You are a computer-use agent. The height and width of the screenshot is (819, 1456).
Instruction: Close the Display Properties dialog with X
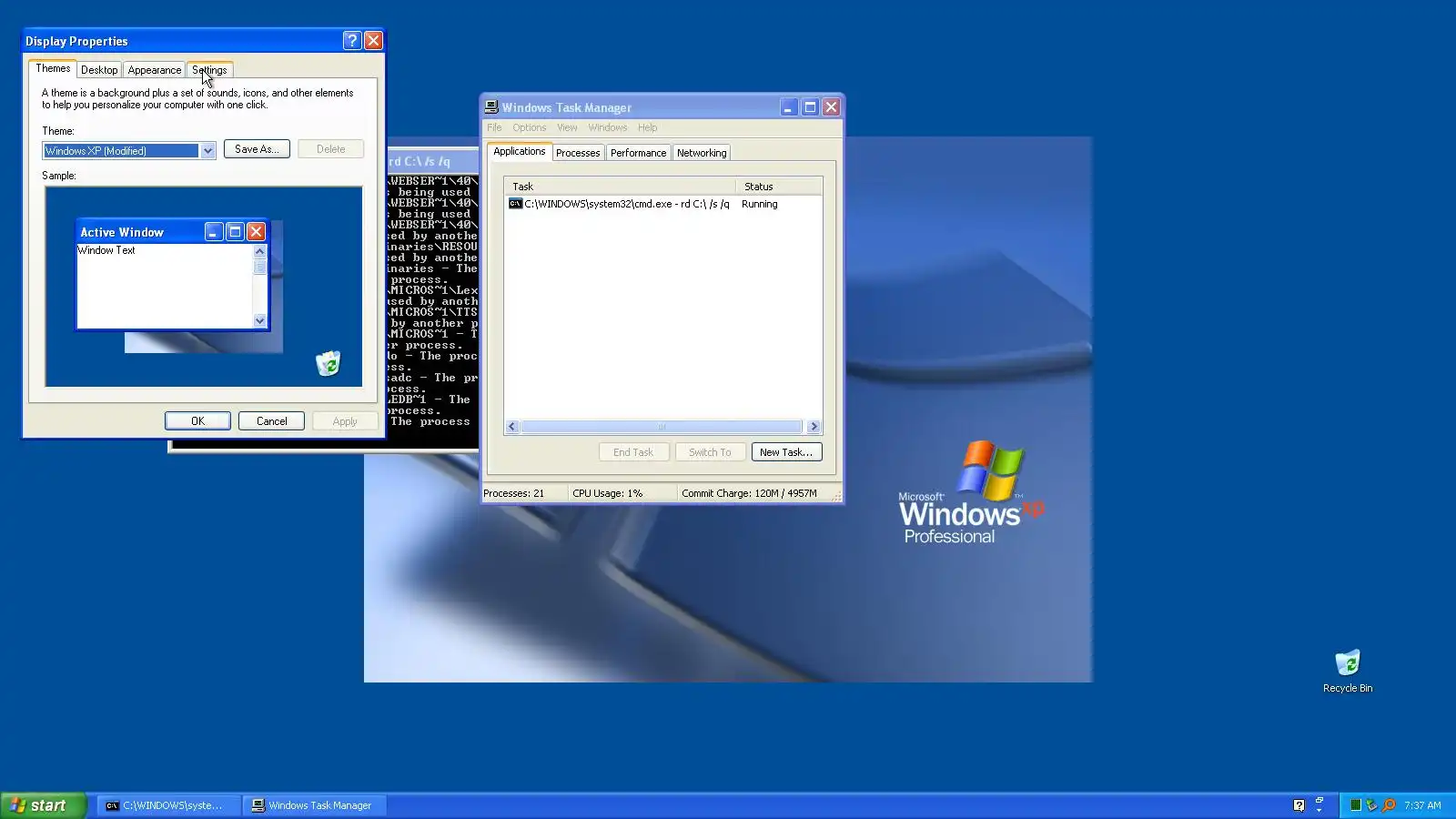[x=373, y=41]
